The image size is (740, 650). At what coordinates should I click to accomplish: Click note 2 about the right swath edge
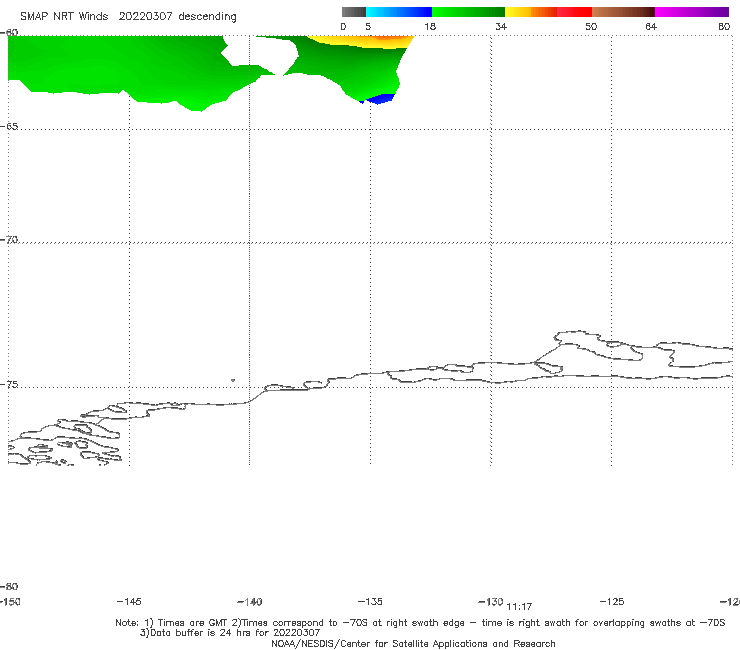click(x=478, y=623)
